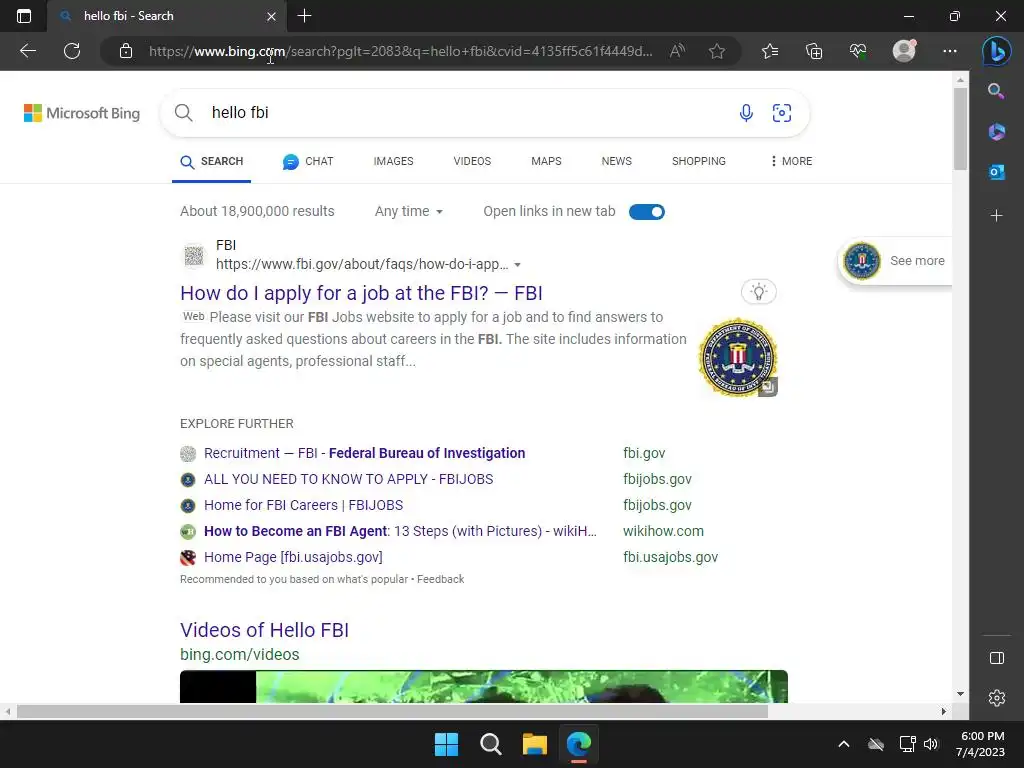1024x768 pixels.
Task: Open the profile avatar icon
Action: coord(904,51)
